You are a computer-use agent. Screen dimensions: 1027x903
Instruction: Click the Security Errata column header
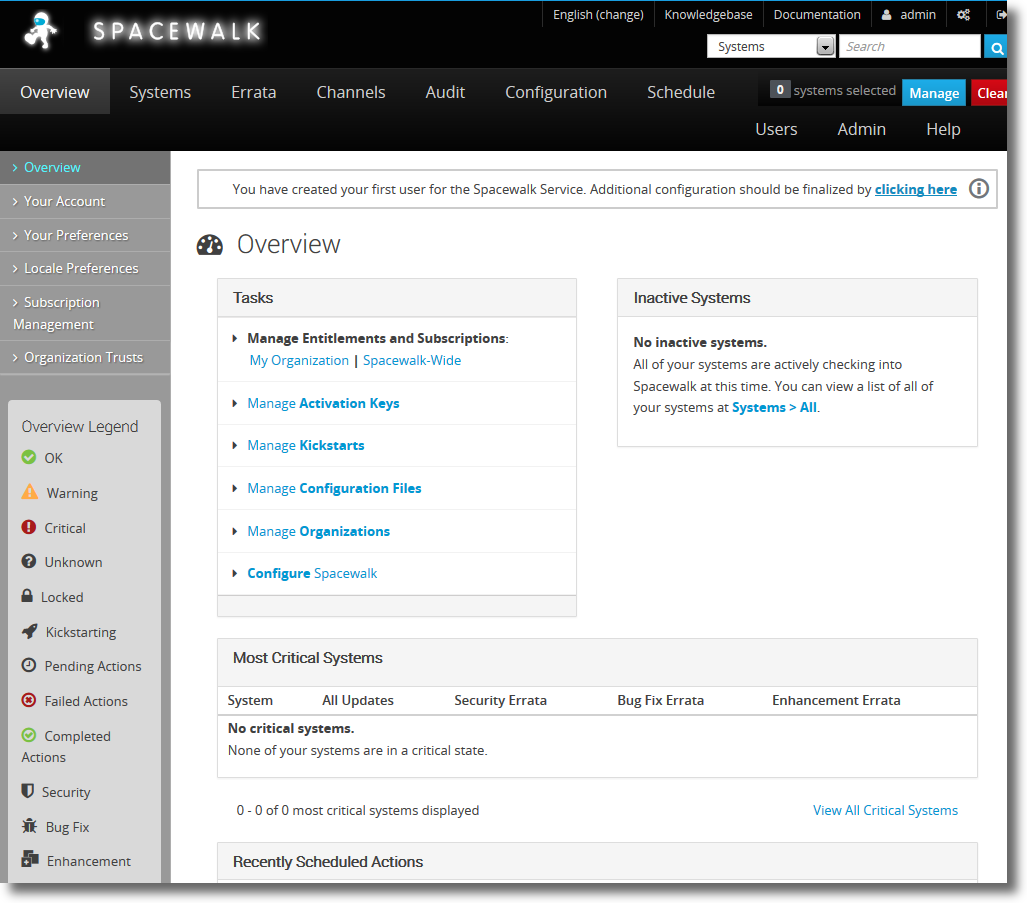coord(500,700)
